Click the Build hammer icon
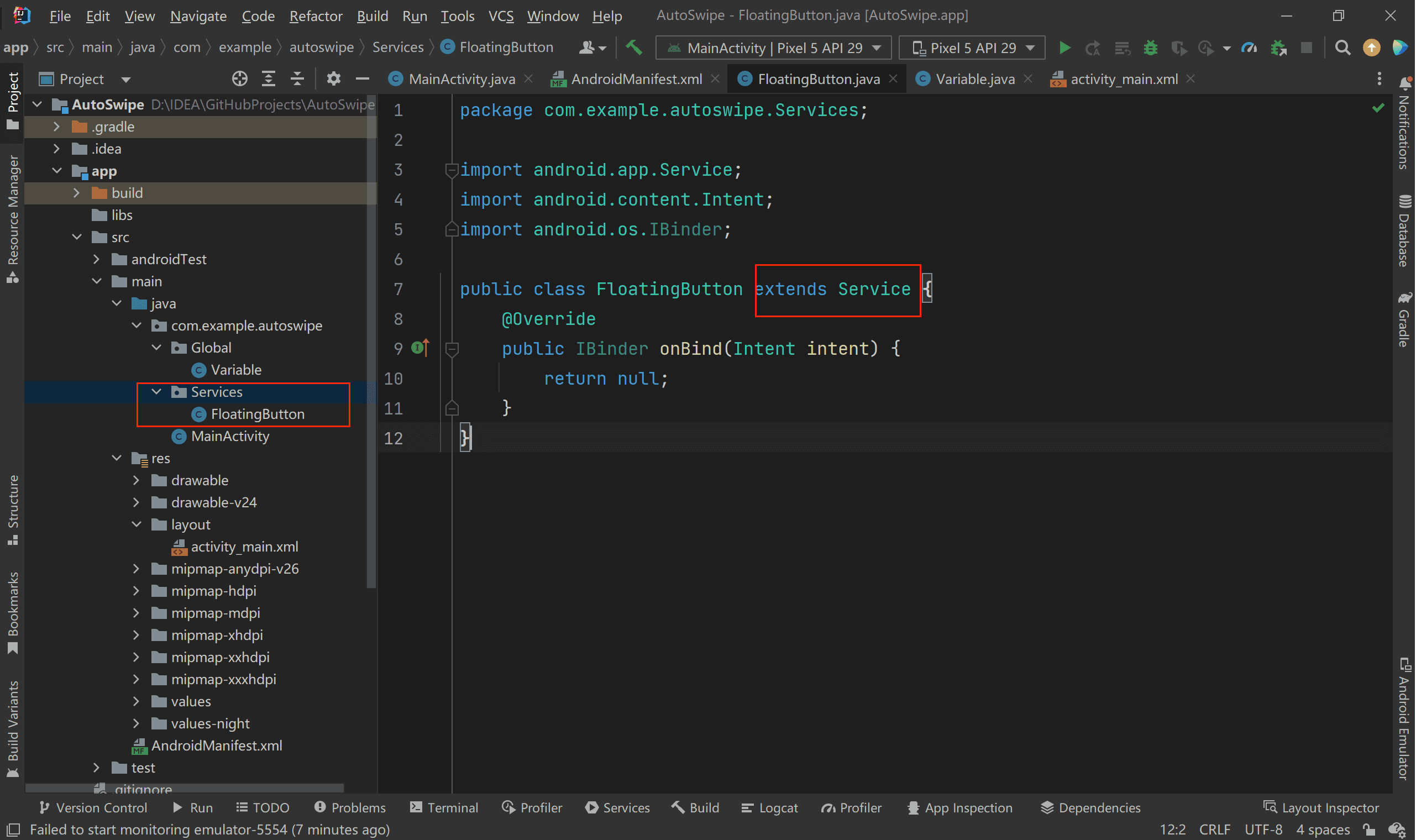This screenshot has height=840, width=1416. click(634, 48)
